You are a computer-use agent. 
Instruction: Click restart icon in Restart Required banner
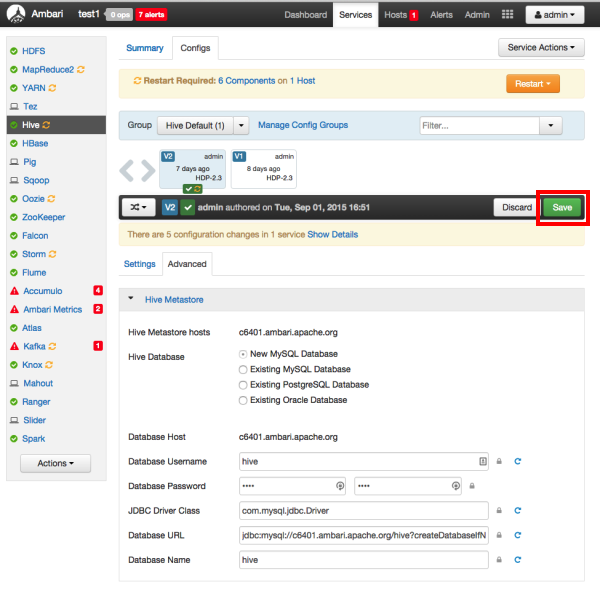point(137,81)
